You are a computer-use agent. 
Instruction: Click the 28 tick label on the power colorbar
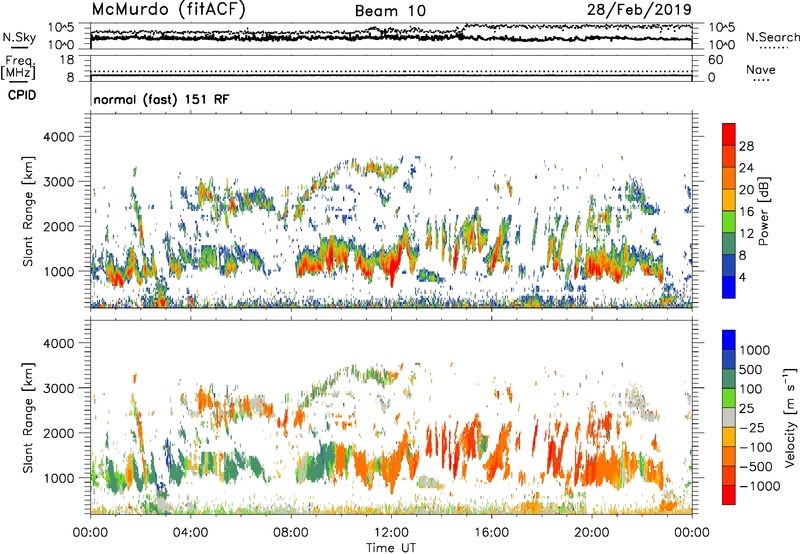pyautogui.click(x=746, y=146)
